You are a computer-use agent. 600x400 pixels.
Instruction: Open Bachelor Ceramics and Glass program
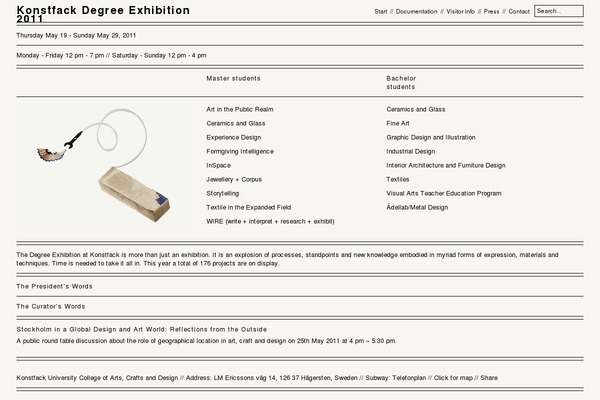[x=416, y=109]
